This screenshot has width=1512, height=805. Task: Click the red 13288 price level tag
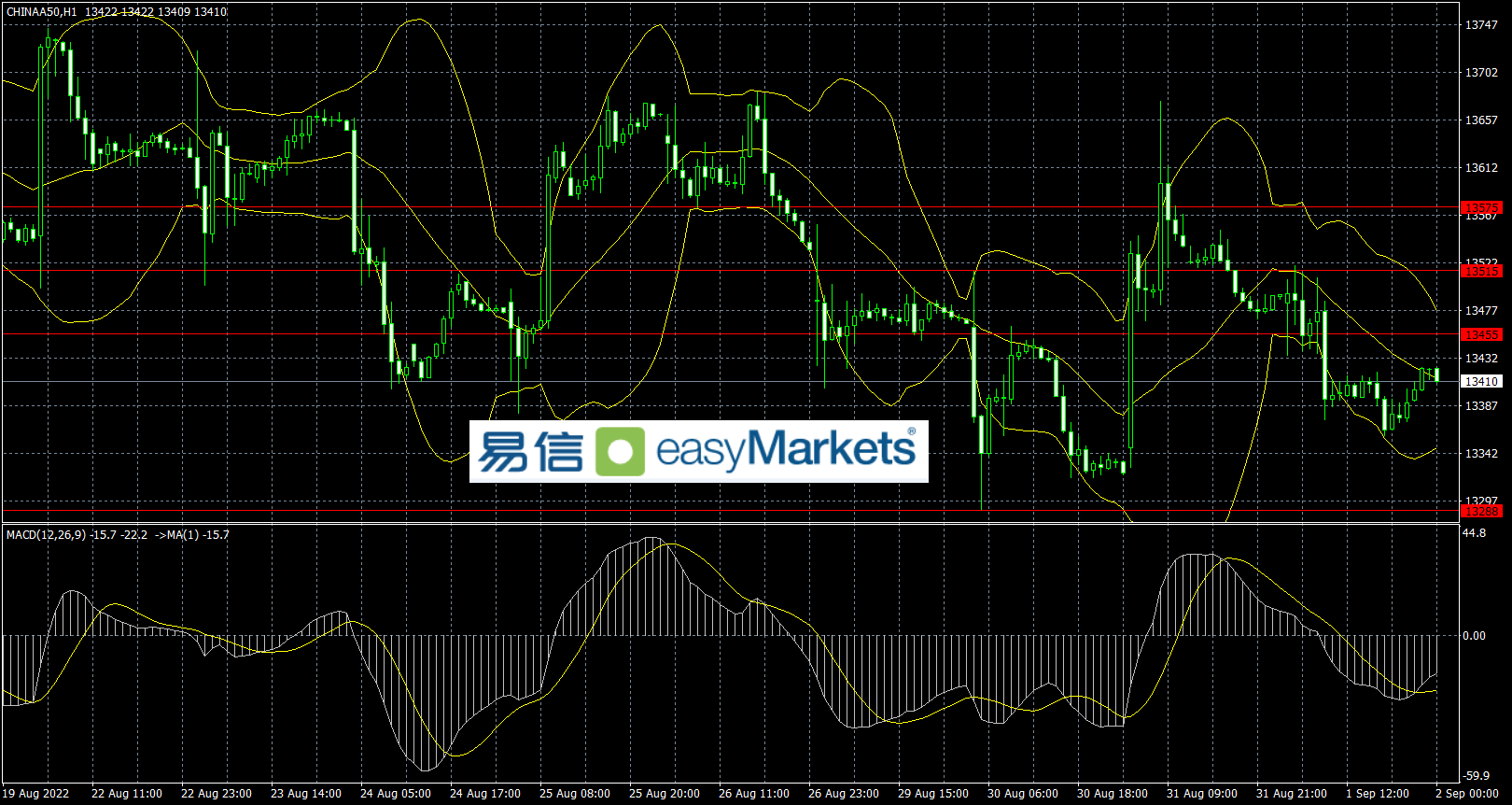click(x=1481, y=511)
